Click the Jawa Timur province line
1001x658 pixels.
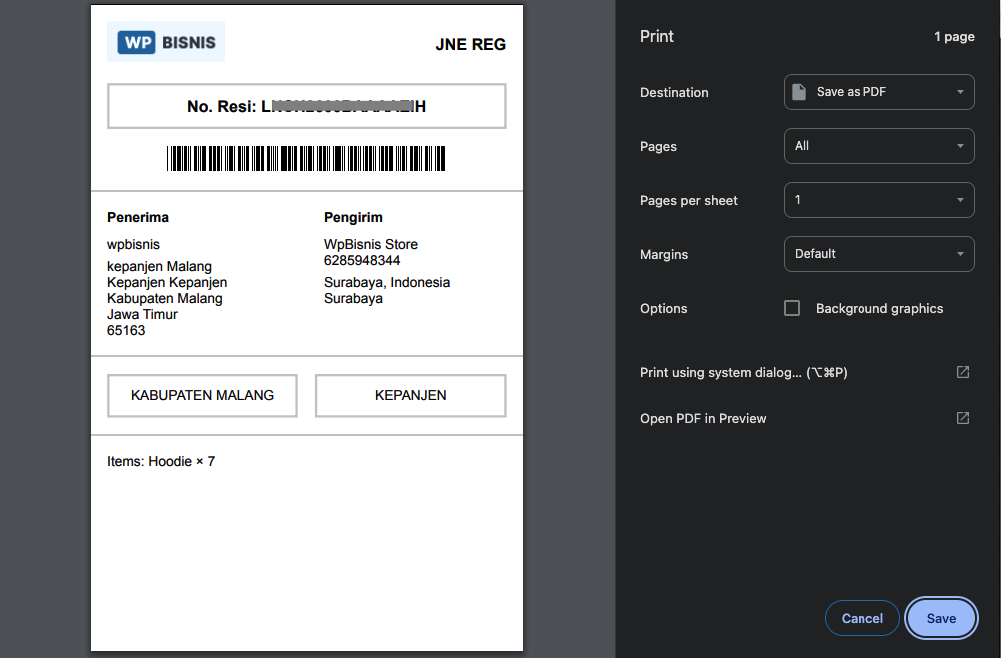[x=142, y=315]
